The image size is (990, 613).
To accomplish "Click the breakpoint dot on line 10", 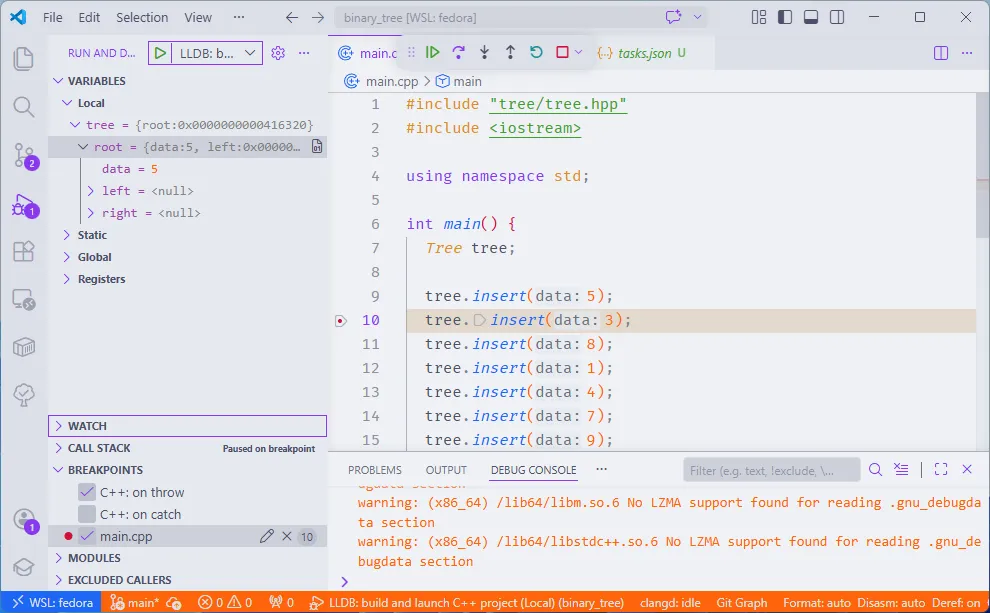I will point(340,321).
